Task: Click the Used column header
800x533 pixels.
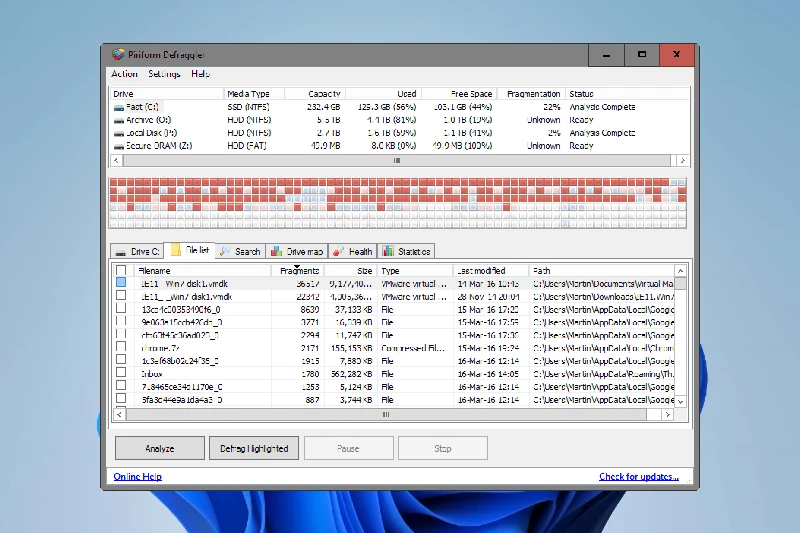Action: tap(384, 94)
